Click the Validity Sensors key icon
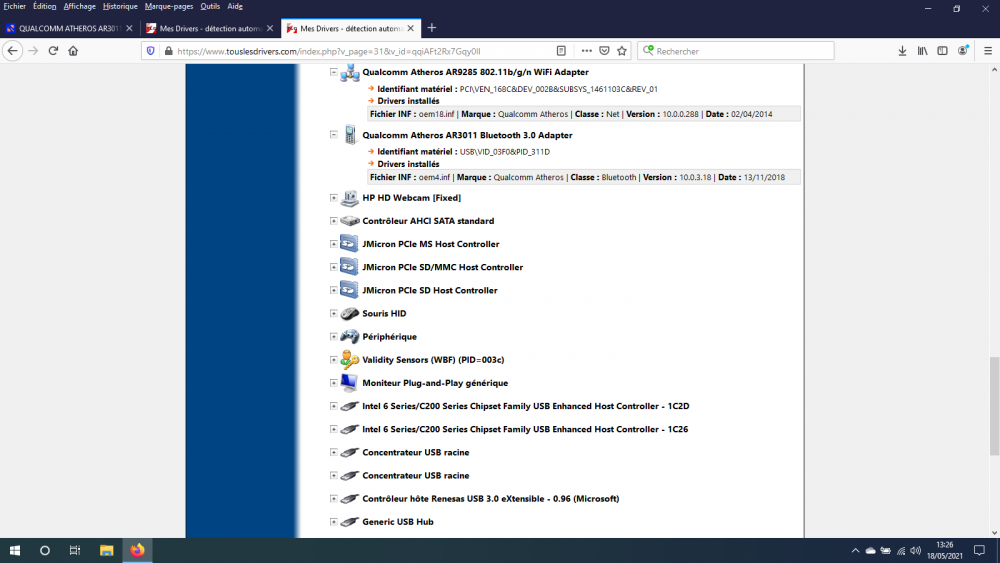This screenshot has height=563, width=1000. point(349,360)
